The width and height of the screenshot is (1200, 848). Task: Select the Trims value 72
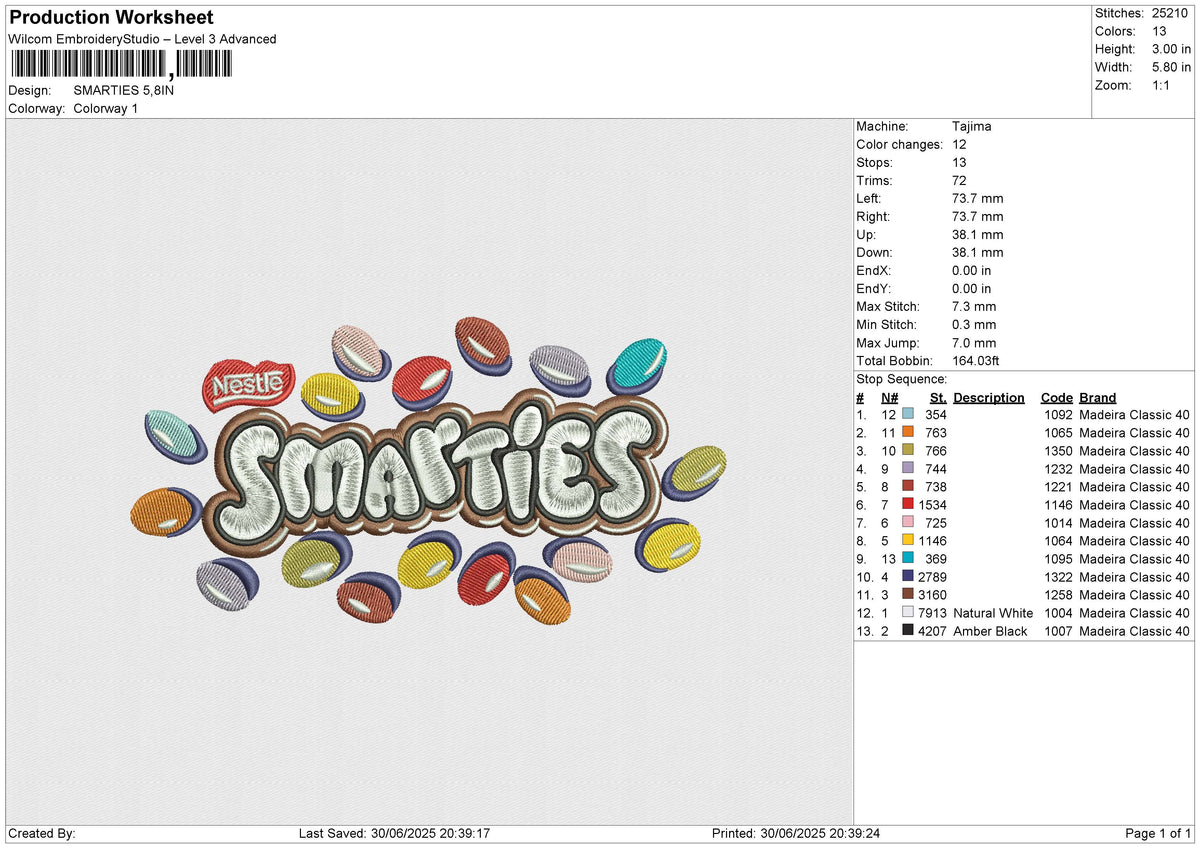(x=961, y=180)
